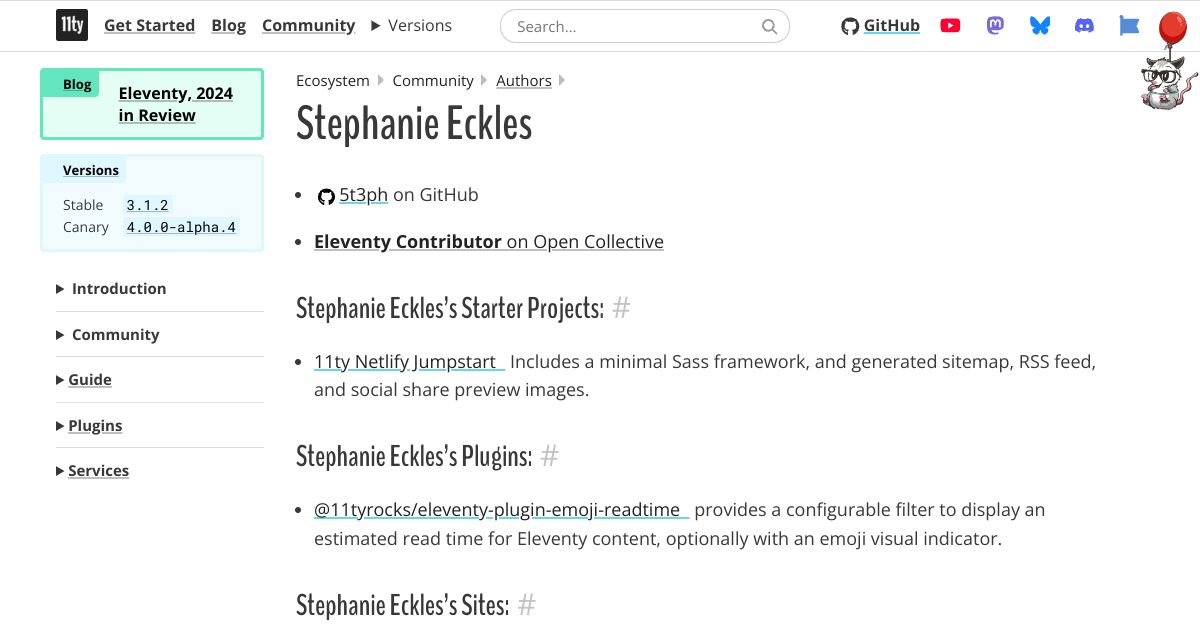Expand the Versions disclosure in header
The width and height of the screenshot is (1200, 630).
411,26
